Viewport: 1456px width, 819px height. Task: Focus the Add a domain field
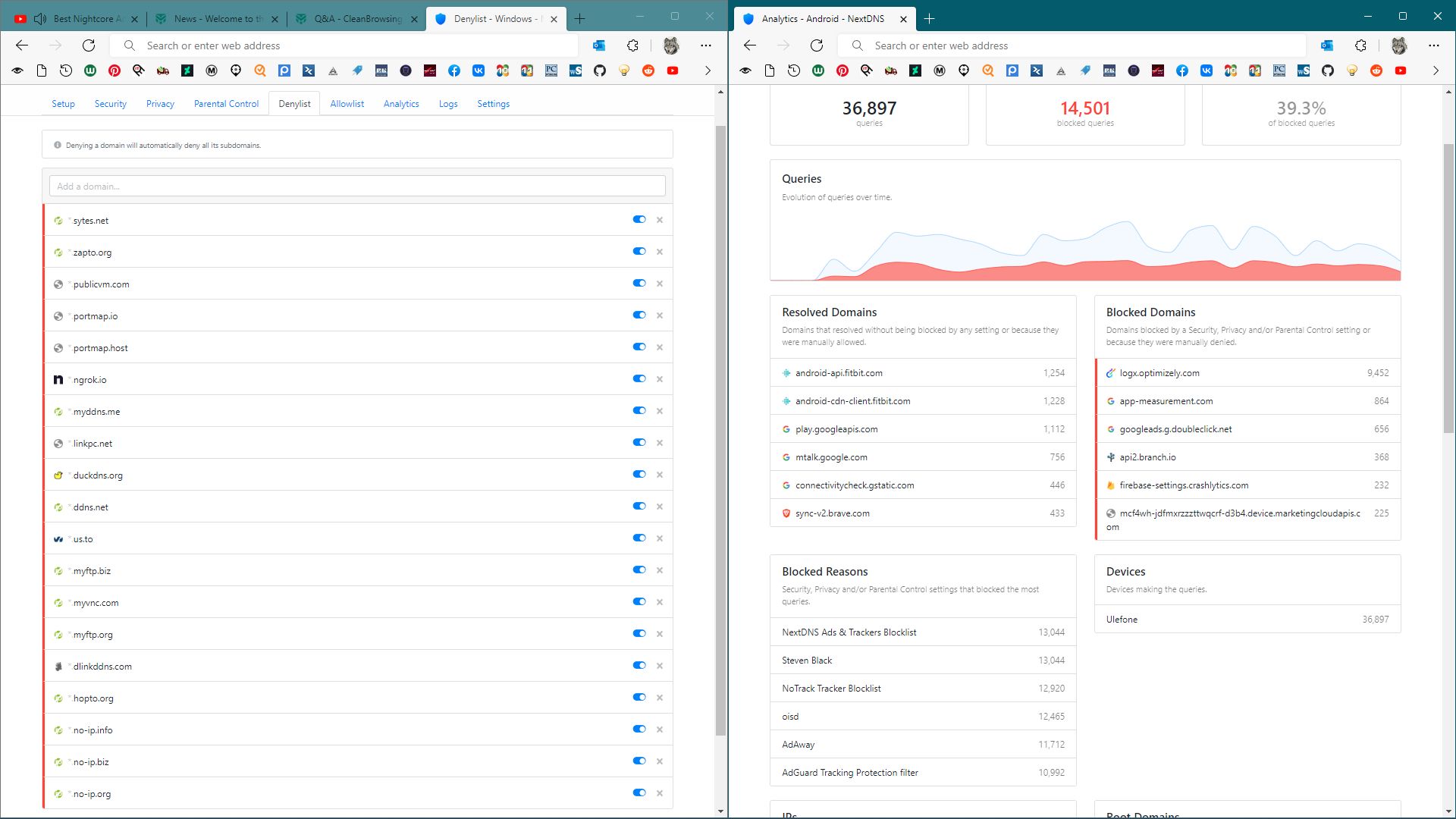point(357,186)
